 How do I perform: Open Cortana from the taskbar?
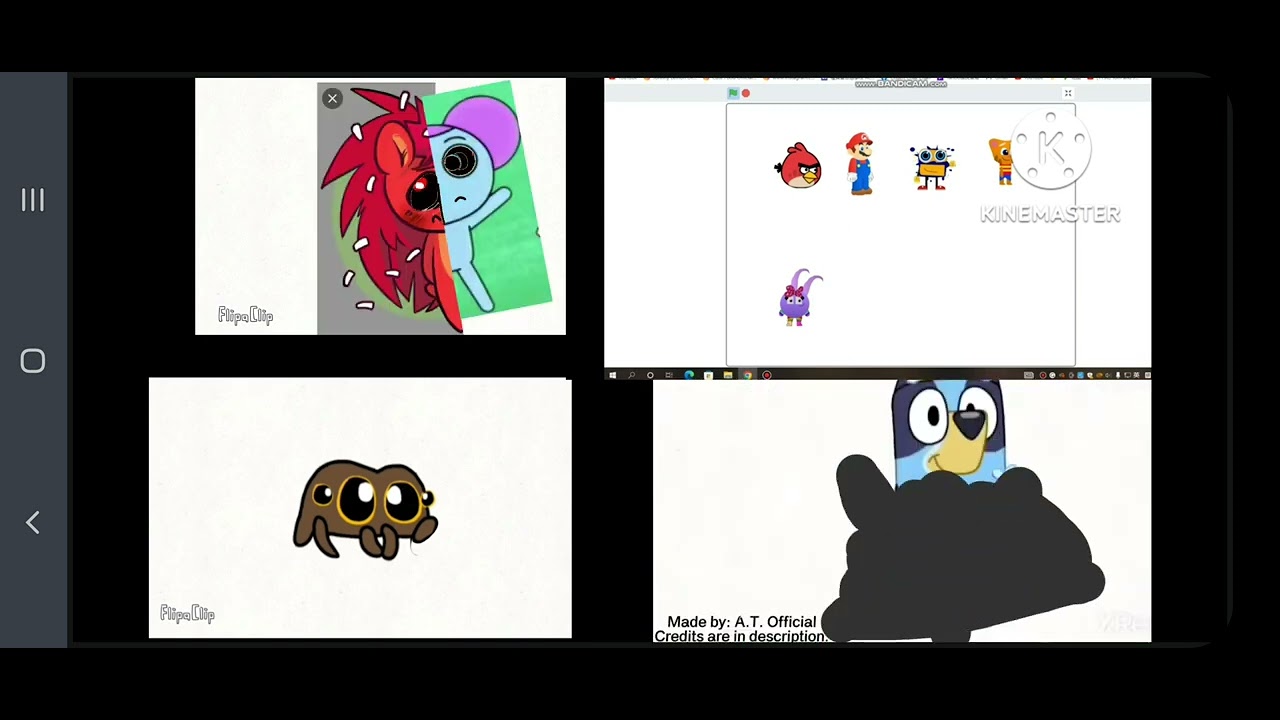point(650,375)
